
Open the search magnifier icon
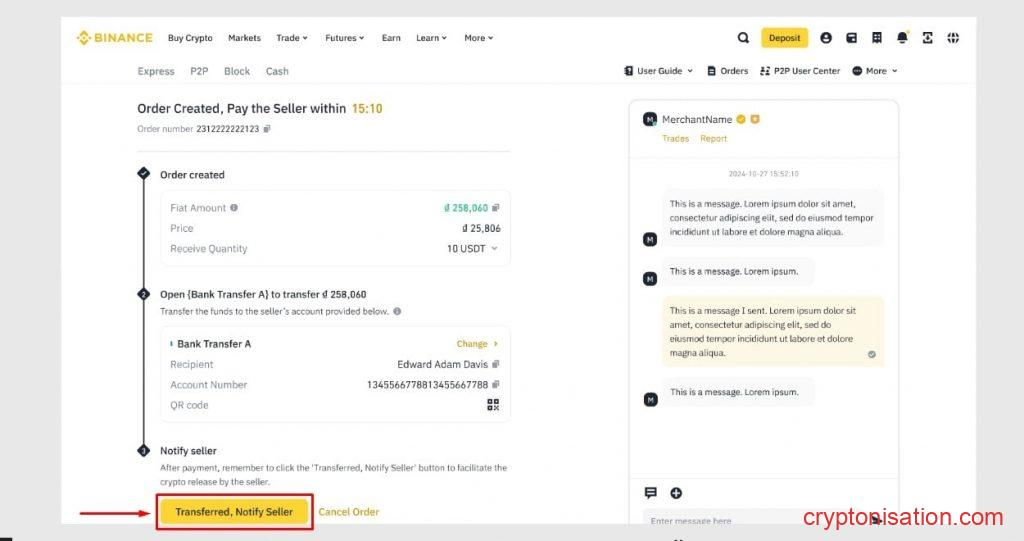(743, 38)
